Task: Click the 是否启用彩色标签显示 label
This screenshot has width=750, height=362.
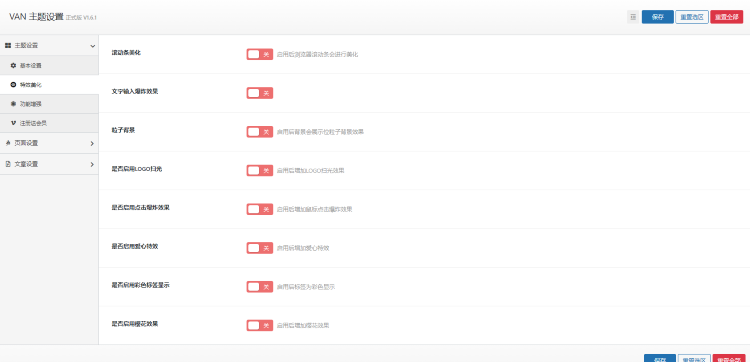Action: tap(140, 285)
